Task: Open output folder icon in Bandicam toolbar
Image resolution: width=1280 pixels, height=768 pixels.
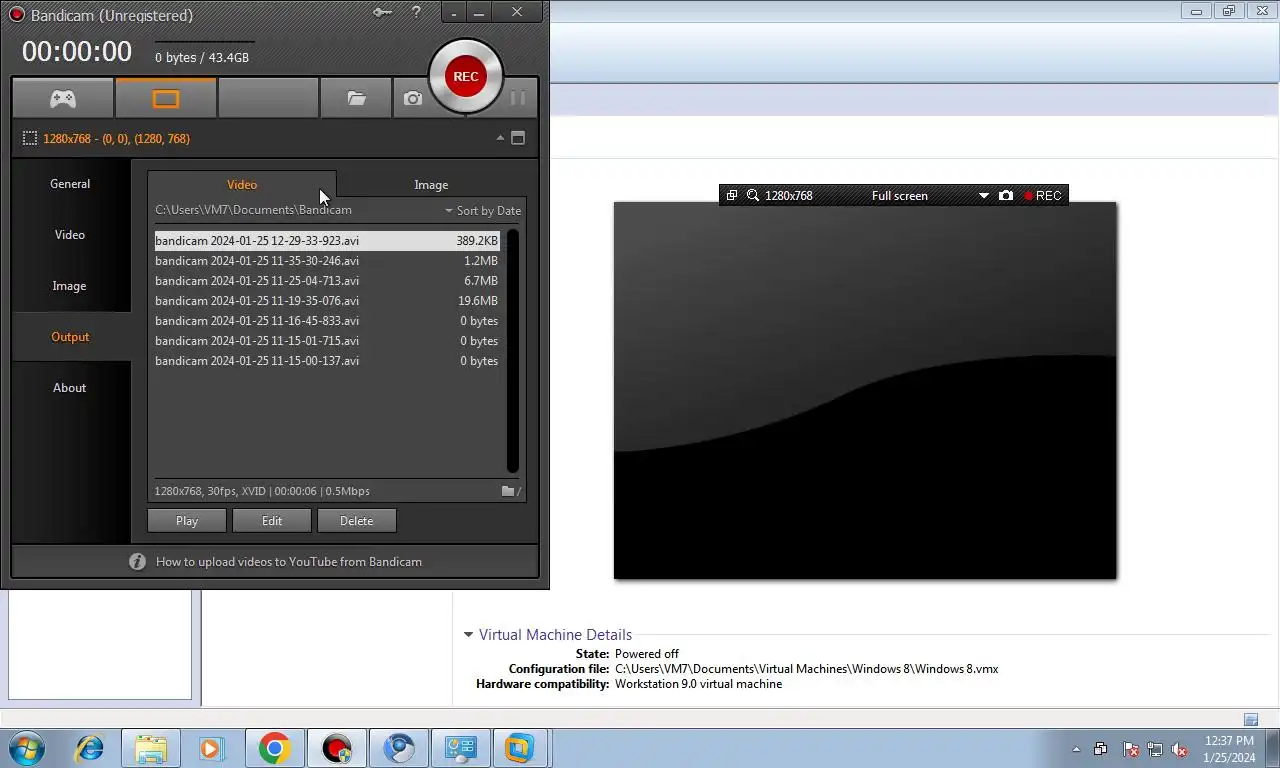Action: [356, 98]
